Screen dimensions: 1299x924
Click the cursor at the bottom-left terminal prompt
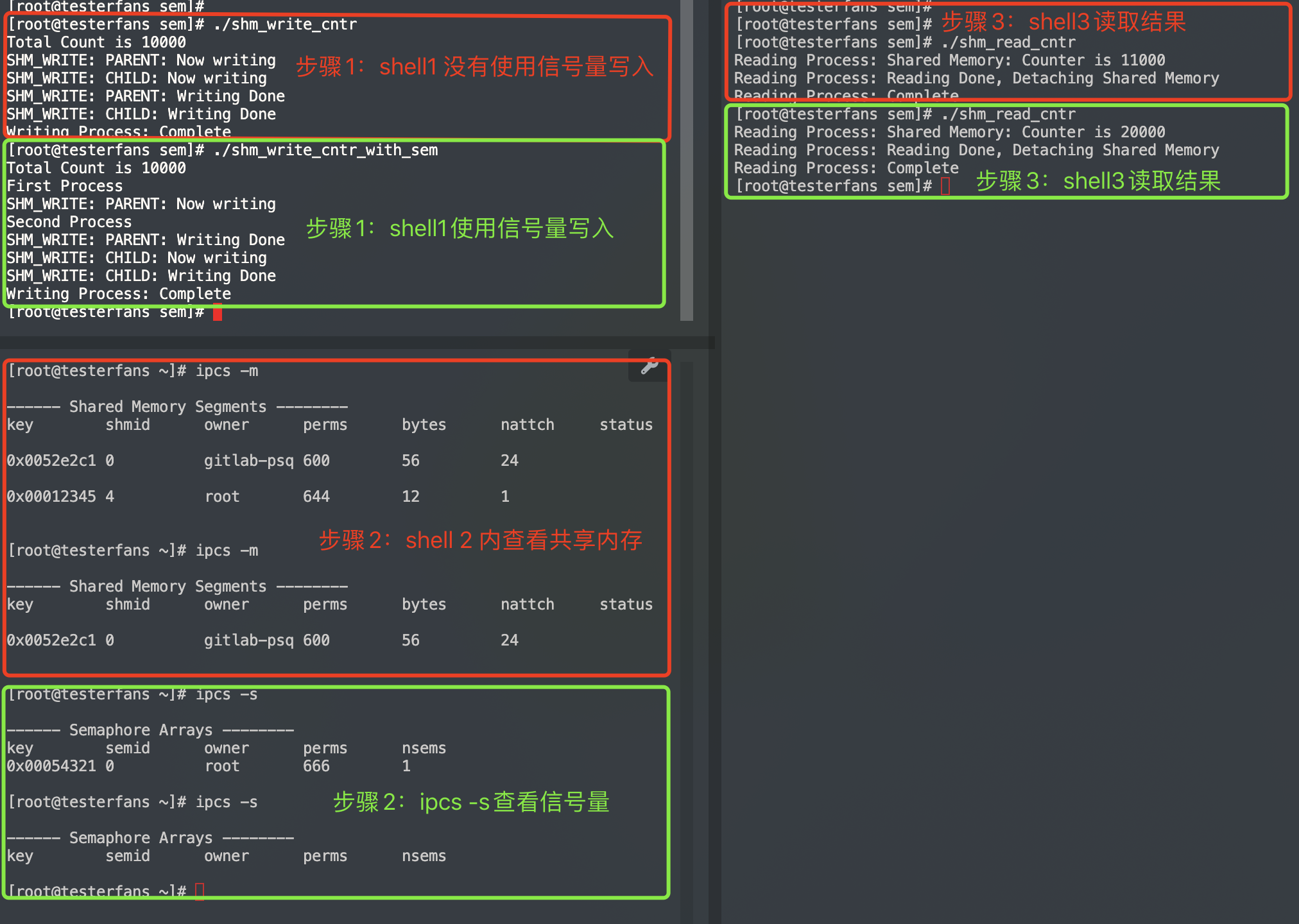[200, 891]
